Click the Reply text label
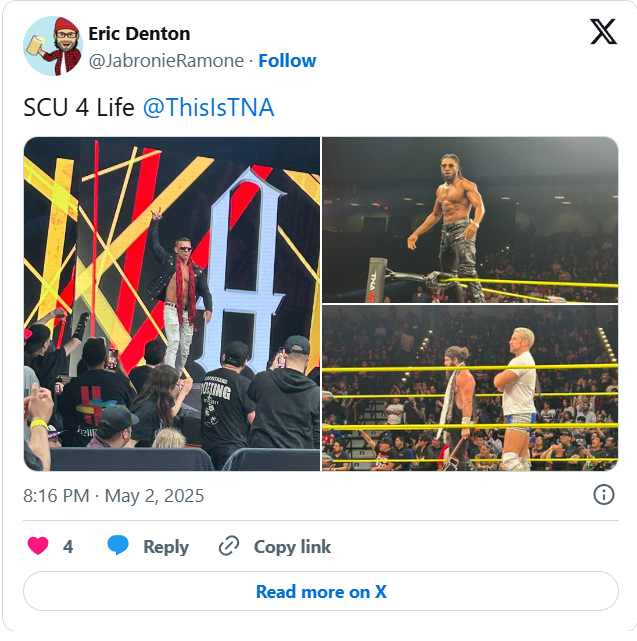Viewport: 637px width, 641px height. pyautogui.click(x=166, y=546)
